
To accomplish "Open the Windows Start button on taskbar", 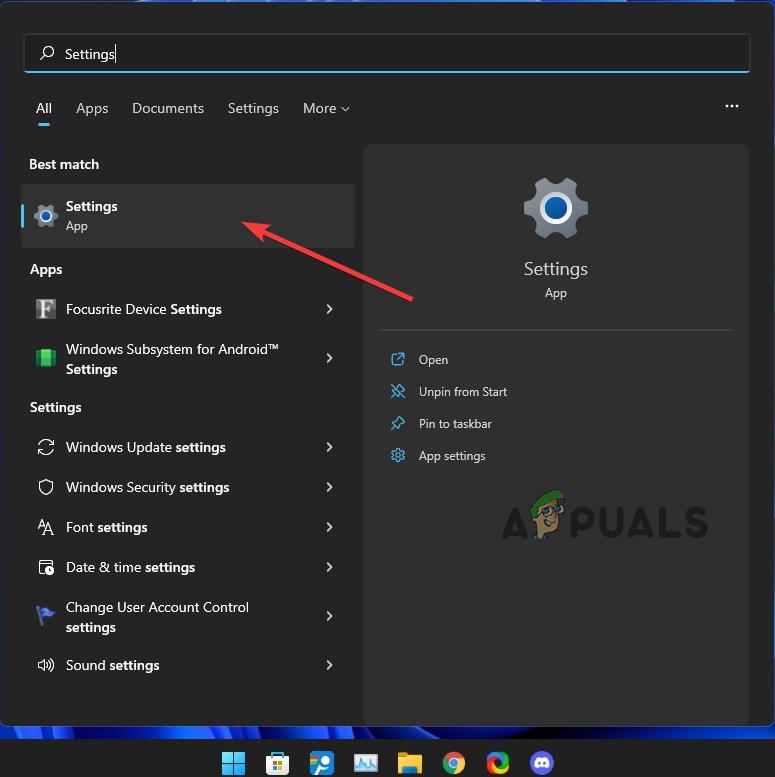I will [x=233, y=763].
